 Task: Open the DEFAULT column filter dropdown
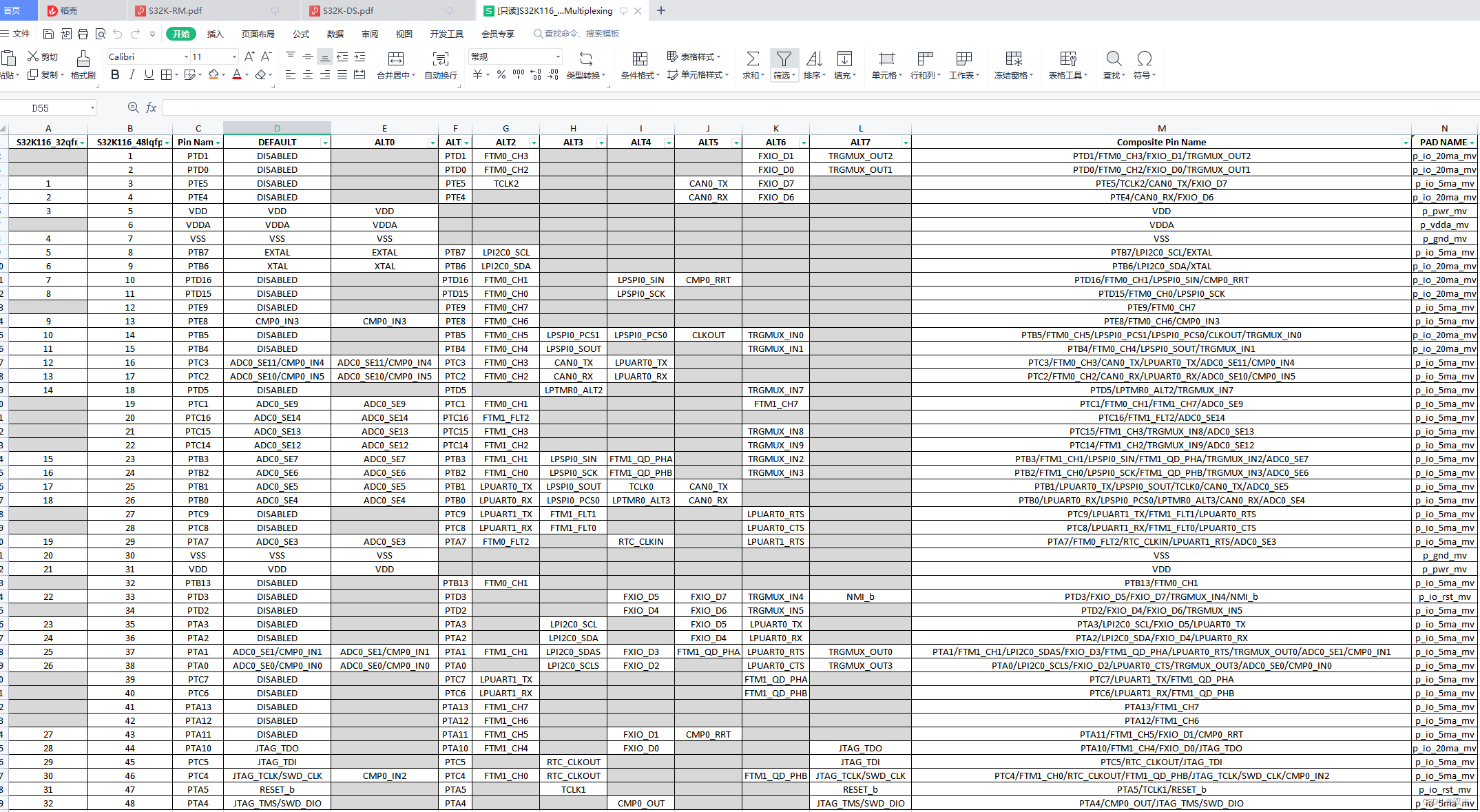point(324,143)
